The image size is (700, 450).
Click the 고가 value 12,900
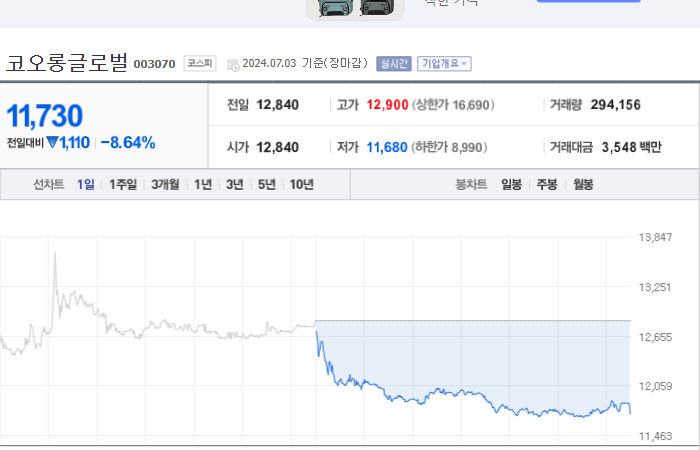click(x=387, y=105)
